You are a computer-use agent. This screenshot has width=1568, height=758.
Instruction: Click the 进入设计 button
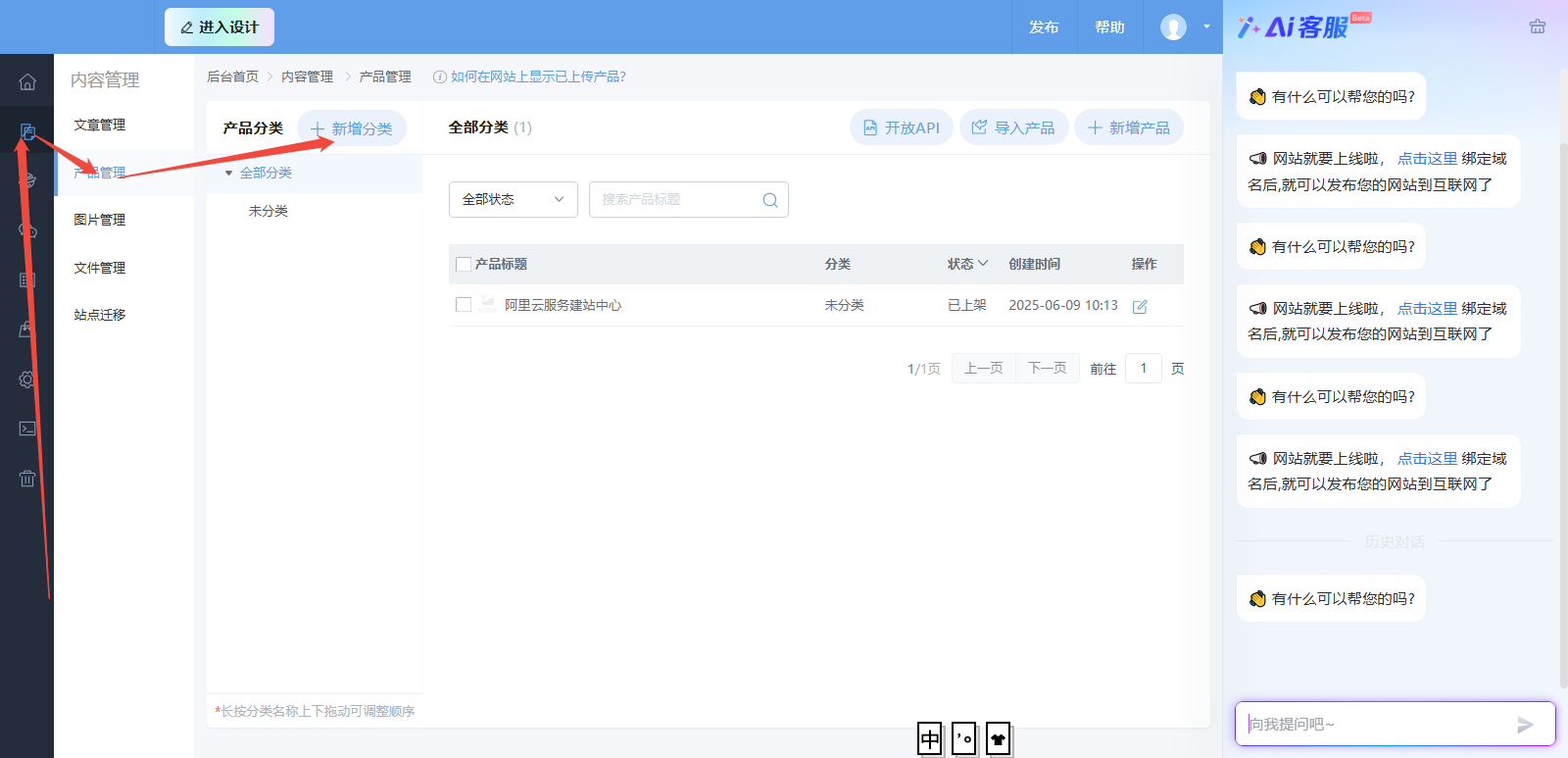220,26
